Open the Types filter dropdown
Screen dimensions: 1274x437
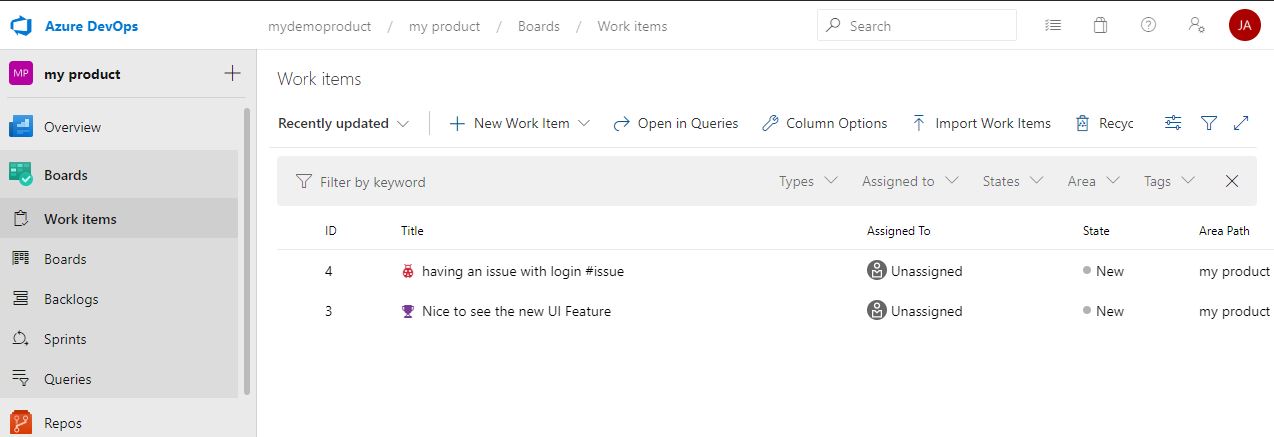click(x=808, y=181)
